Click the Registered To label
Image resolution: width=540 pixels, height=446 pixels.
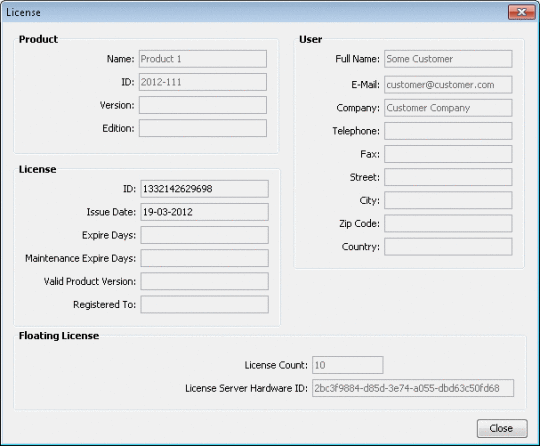tap(105, 304)
